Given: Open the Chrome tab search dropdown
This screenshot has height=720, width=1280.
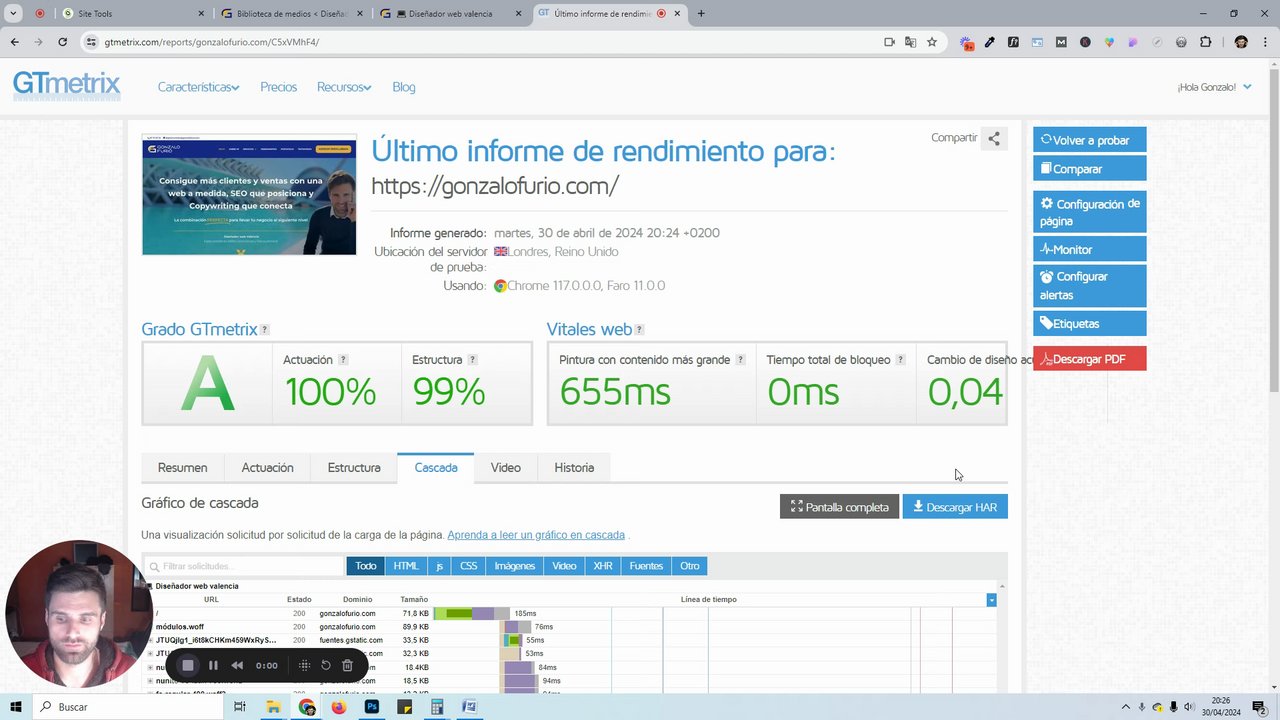Looking at the screenshot, I should click(14, 14).
